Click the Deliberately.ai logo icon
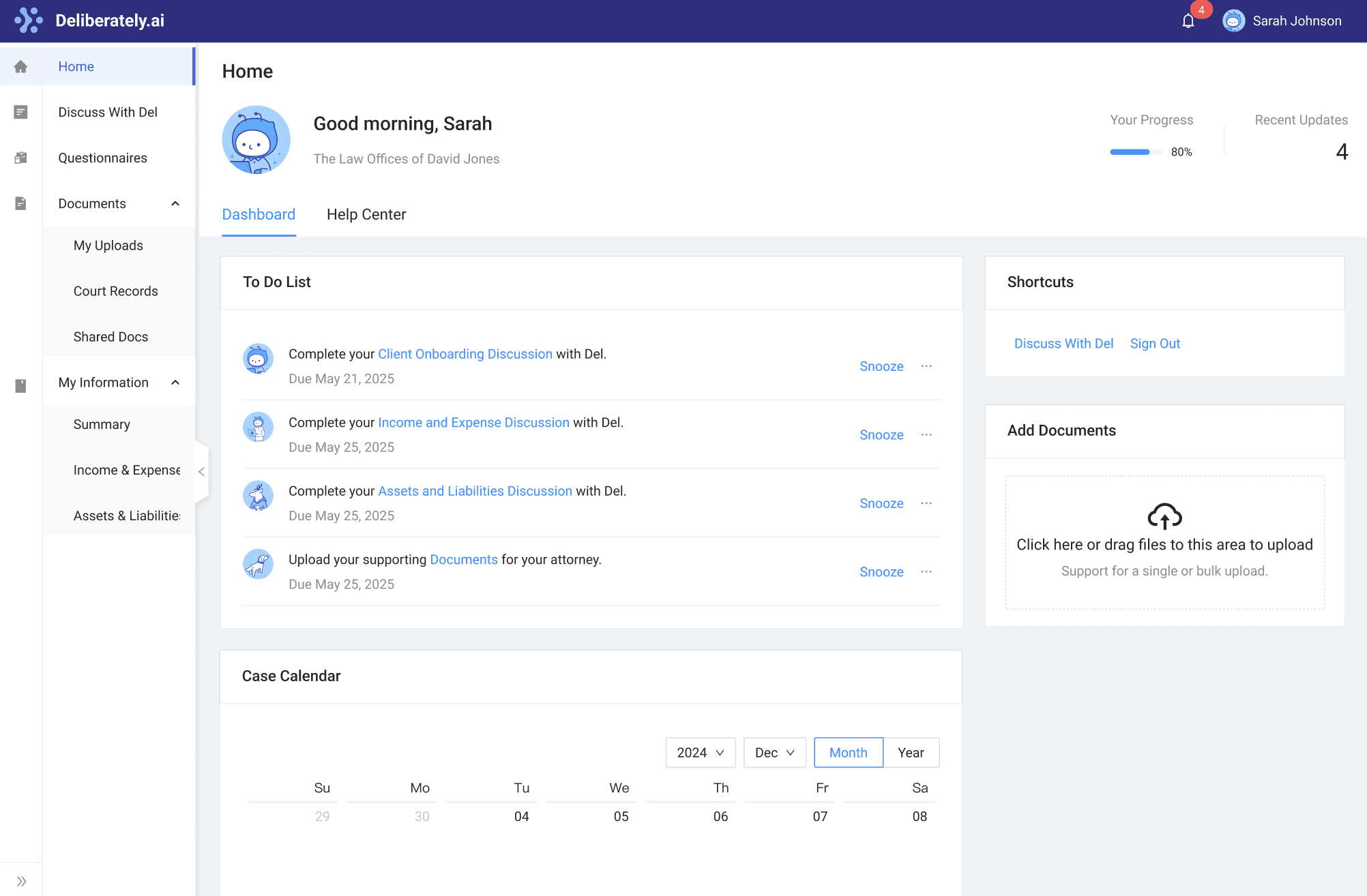 tap(28, 20)
